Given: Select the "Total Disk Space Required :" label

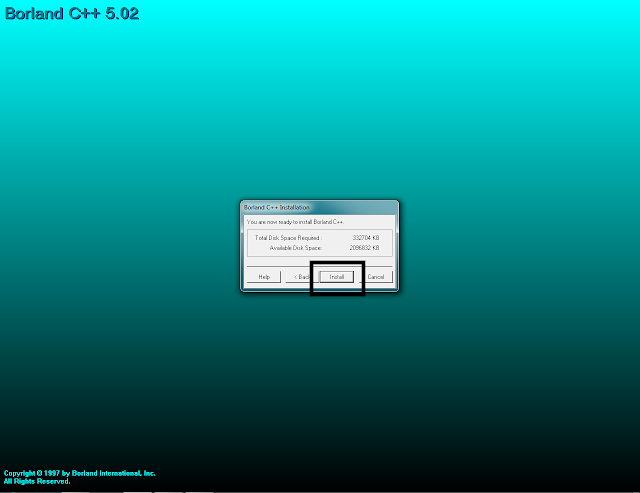Looking at the screenshot, I should click(x=289, y=238).
